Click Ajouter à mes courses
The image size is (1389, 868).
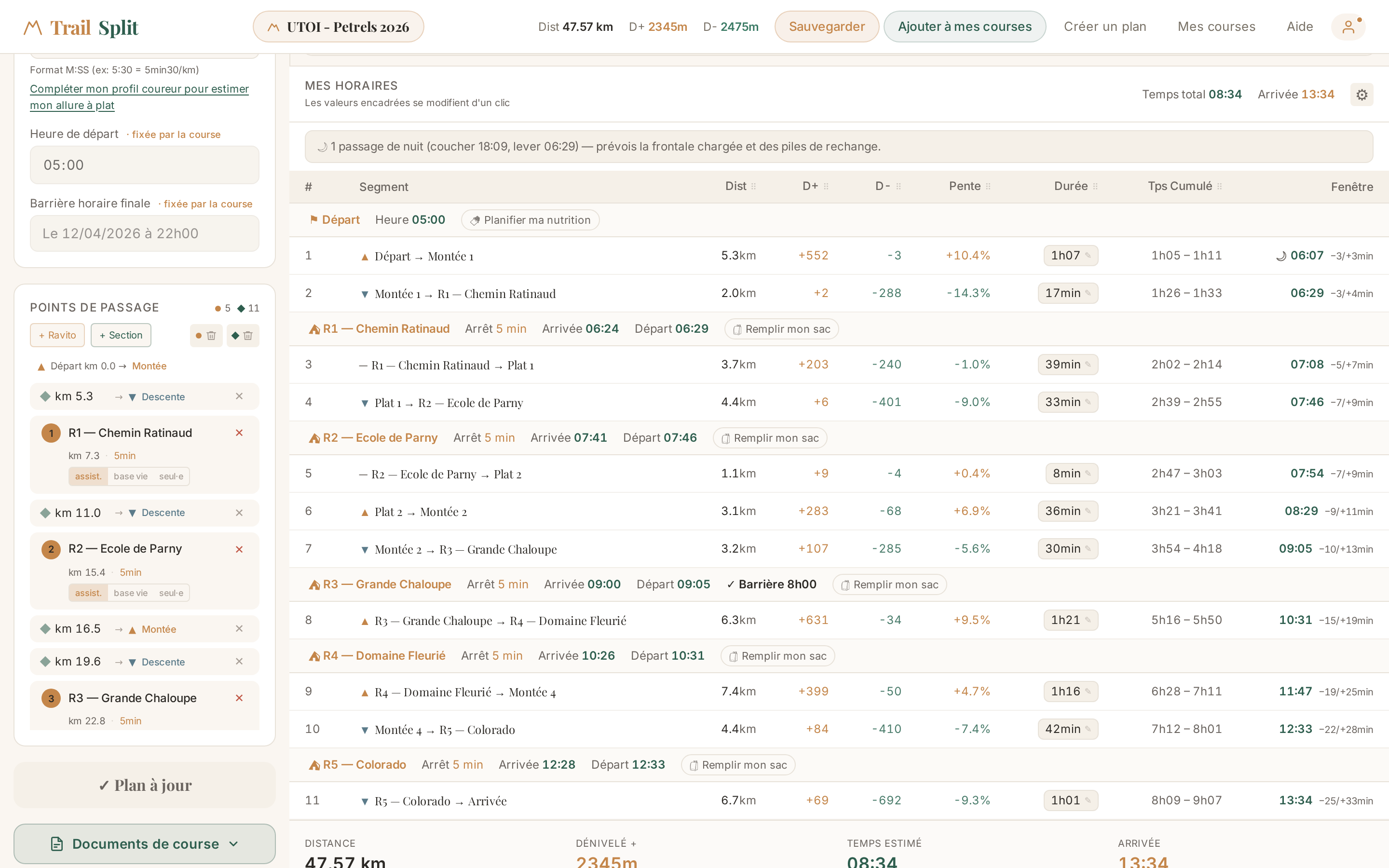tap(964, 27)
